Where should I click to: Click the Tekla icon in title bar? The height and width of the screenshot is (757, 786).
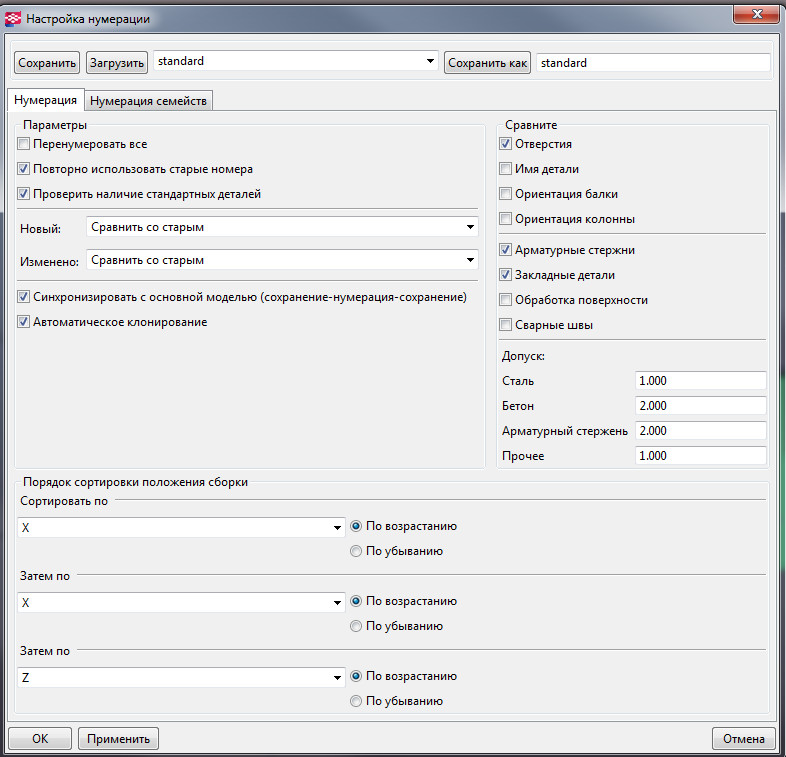point(14,18)
